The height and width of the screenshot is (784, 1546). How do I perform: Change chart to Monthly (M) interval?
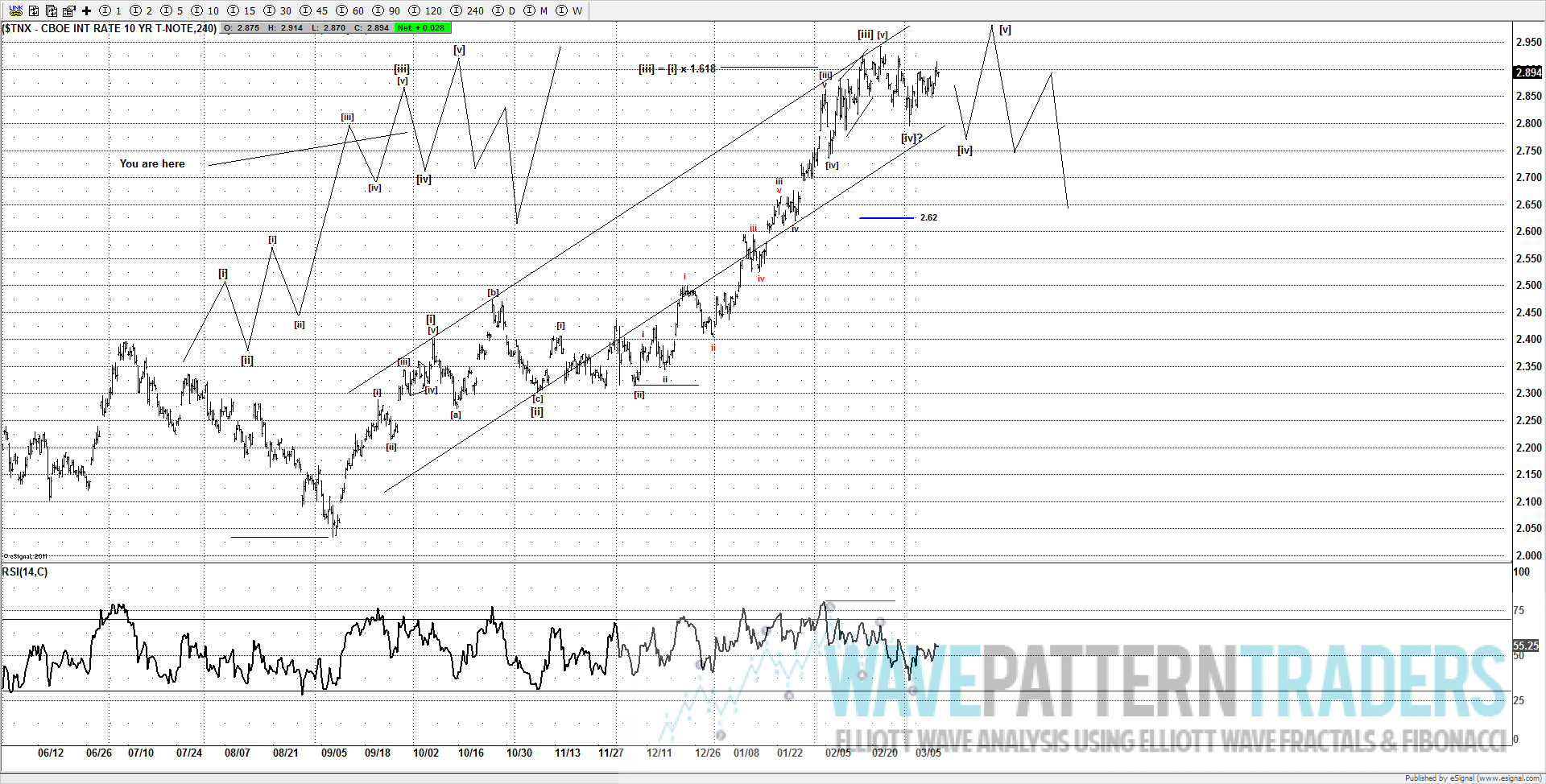(535, 10)
